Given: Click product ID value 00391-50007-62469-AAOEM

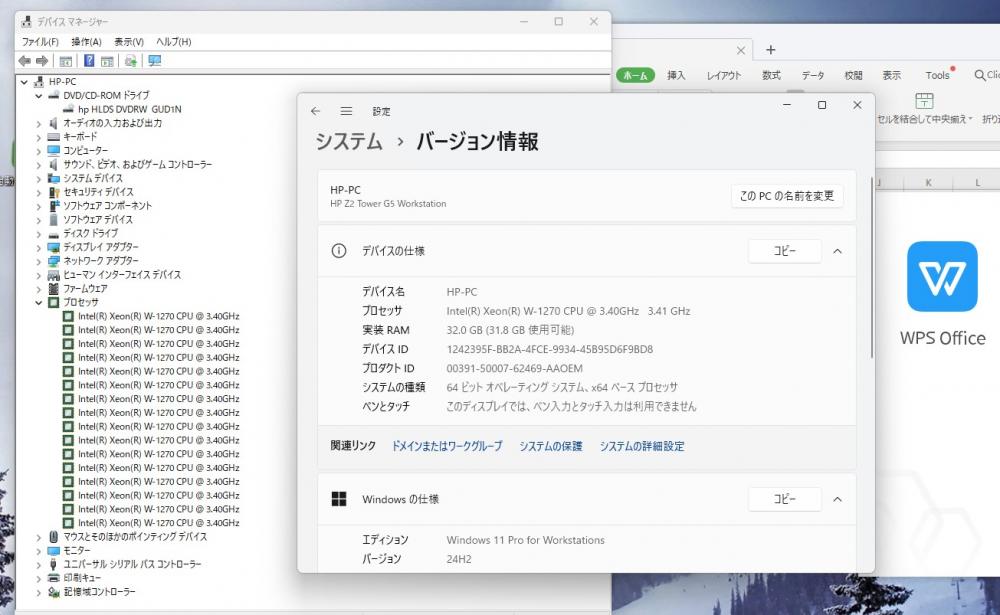Looking at the screenshot, I should (514, 368).
